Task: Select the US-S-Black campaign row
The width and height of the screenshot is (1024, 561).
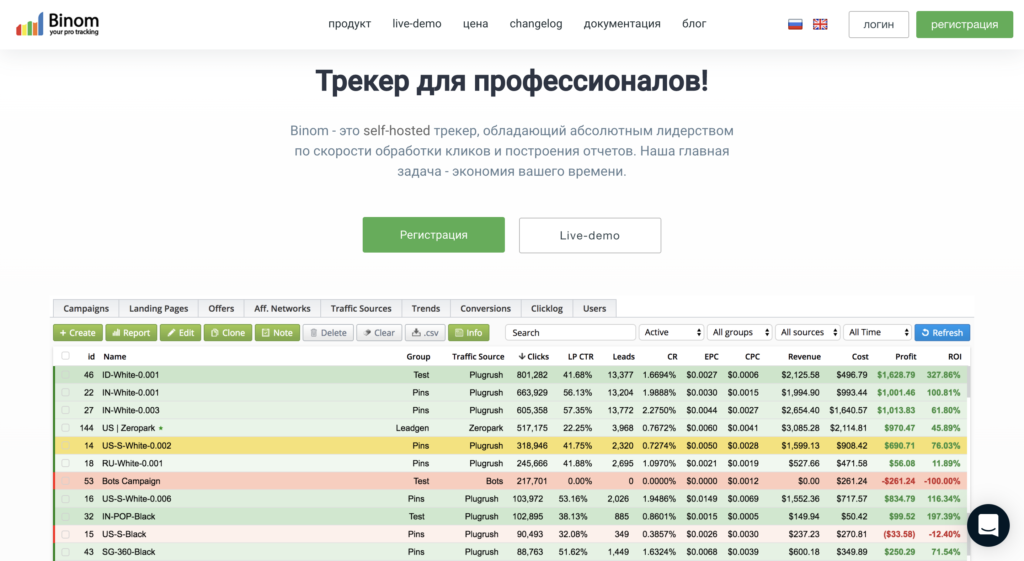Action: [x=511, y=534]
